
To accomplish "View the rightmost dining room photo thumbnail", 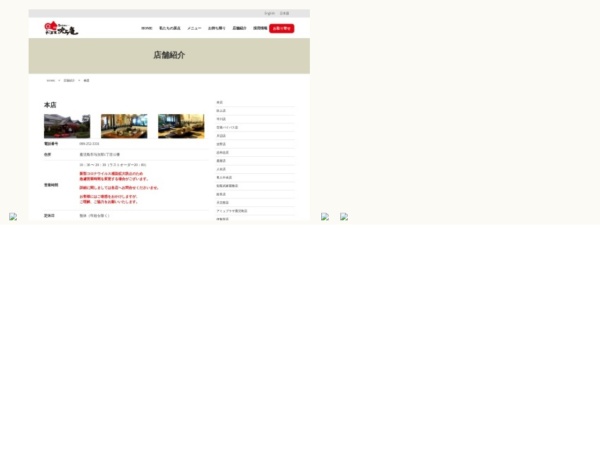I will (181, 126).
